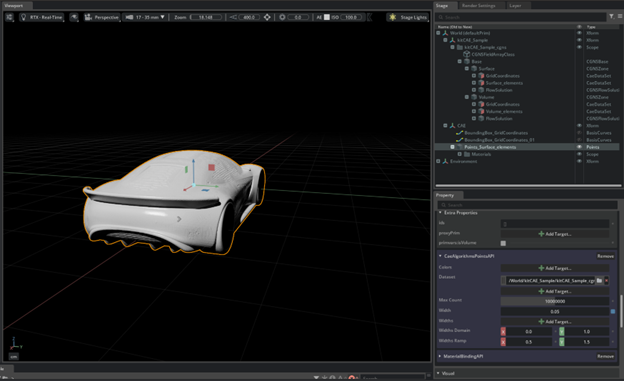
Task: Toggle visibility of Materials scope
Action: tap(579, 154)
